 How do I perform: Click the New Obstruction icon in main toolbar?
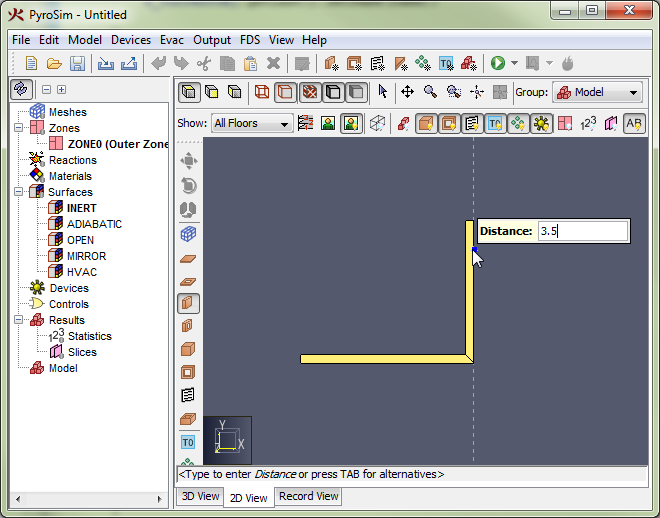[332, 64]
